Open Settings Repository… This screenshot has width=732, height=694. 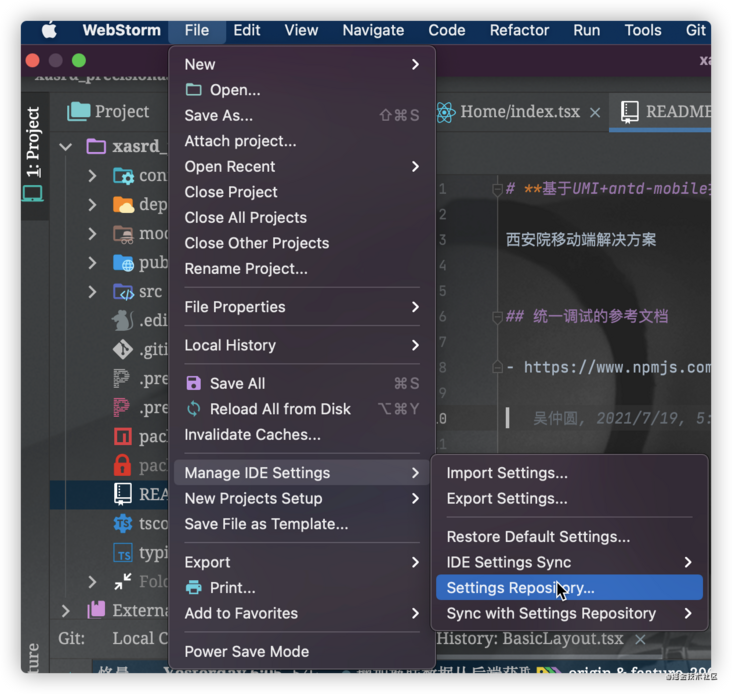pos(569,588)
